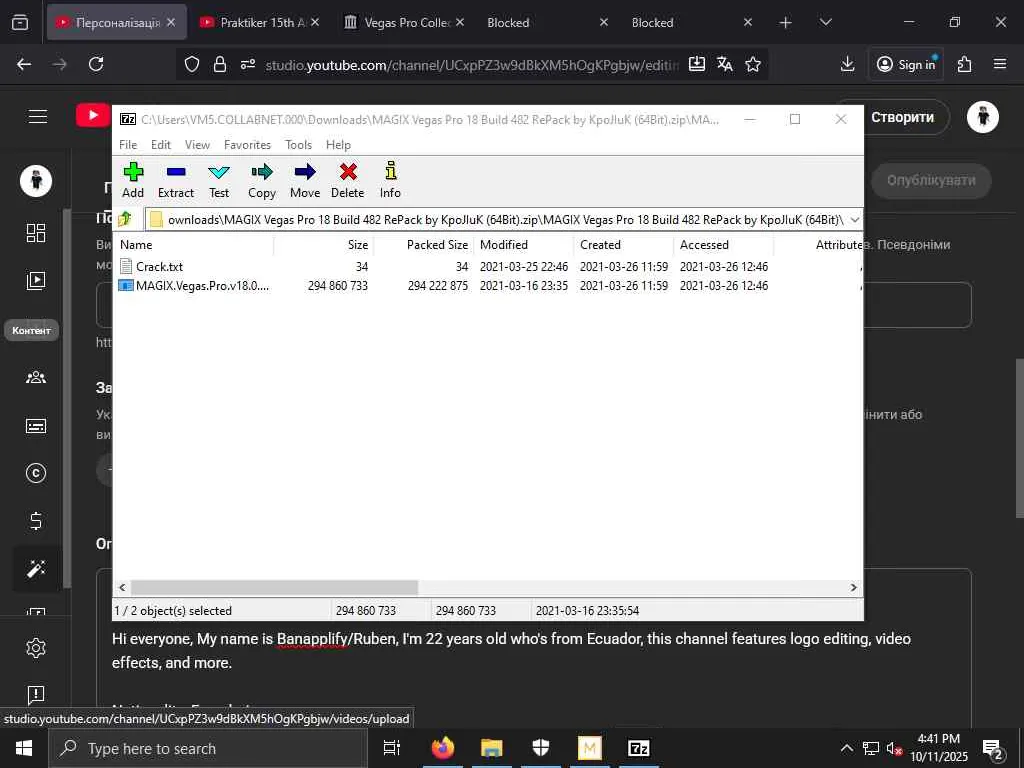The width and height of the screenshot is (1024, 768).
Task: Click the Створити button in YouTube Studio
Action: pyautogui.click(x=903, y=118)
